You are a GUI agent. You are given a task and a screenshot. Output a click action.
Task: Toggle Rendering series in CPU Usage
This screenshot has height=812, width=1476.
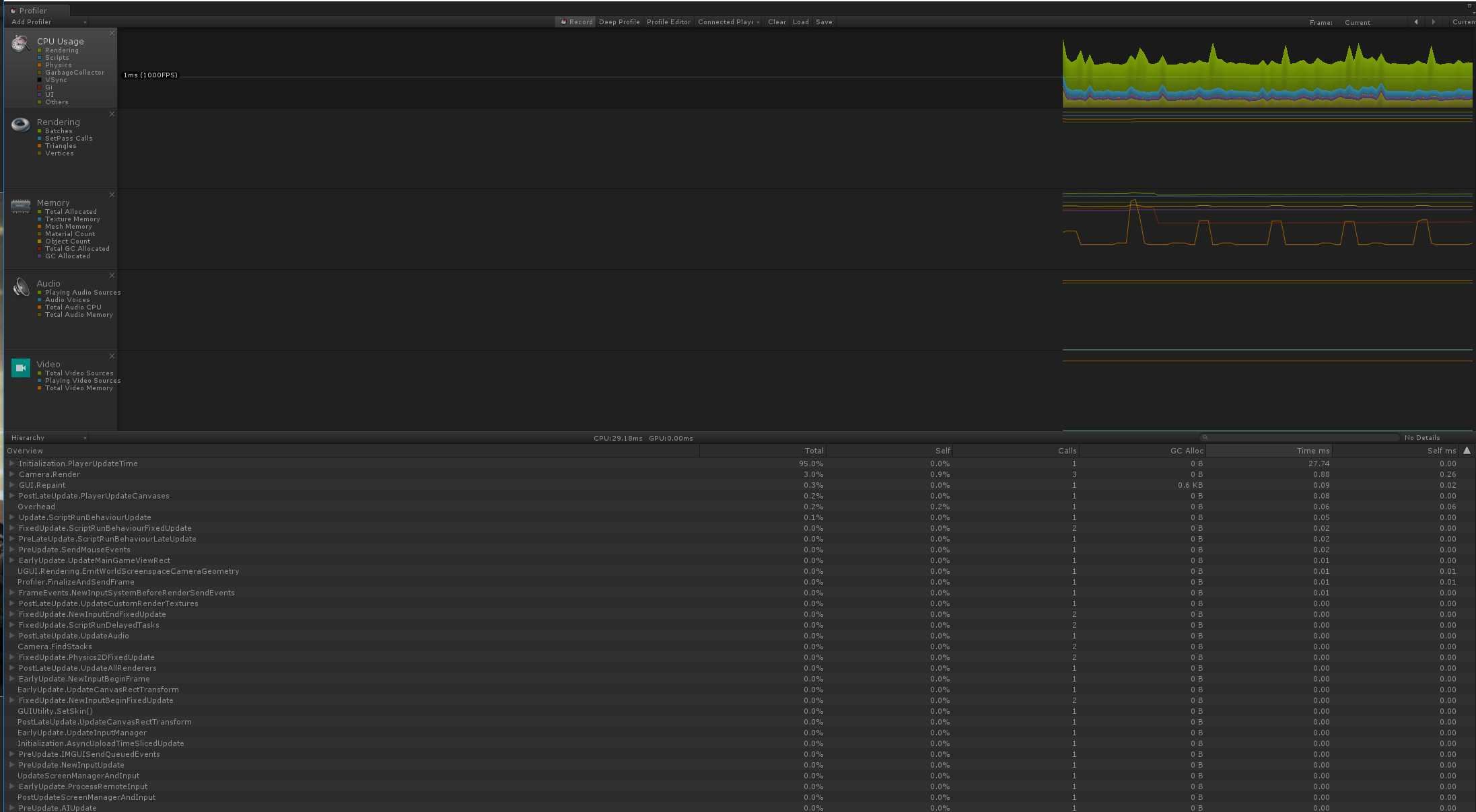58,50
